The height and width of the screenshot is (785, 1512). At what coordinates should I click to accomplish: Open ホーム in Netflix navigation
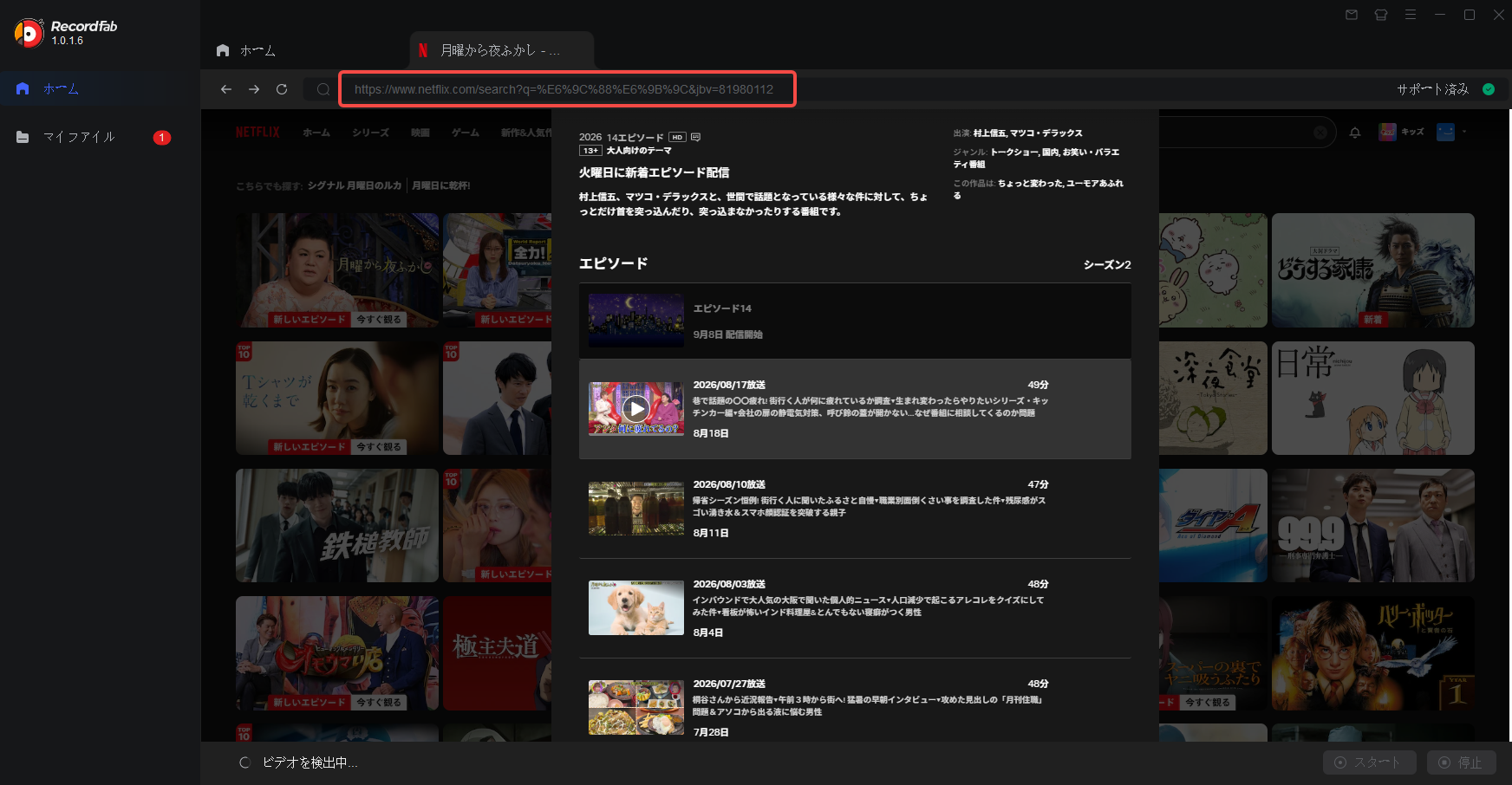316,133
